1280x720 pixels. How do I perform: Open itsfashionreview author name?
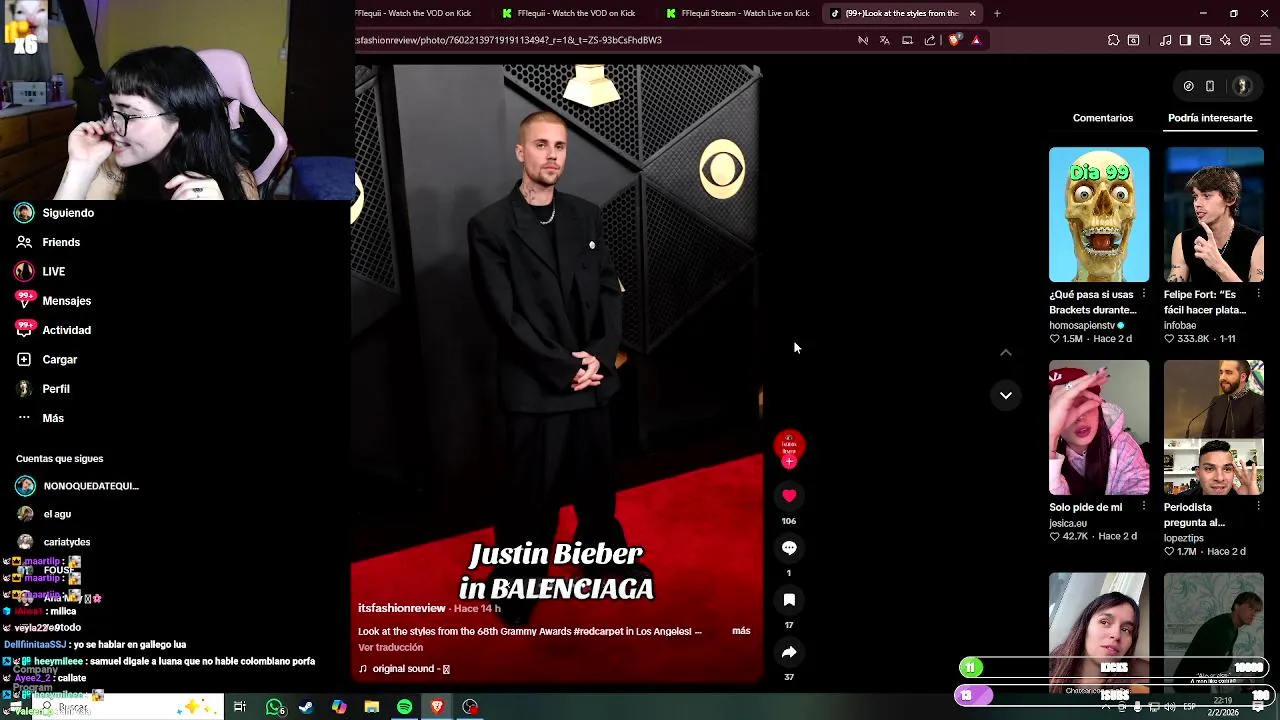point(402,608)
